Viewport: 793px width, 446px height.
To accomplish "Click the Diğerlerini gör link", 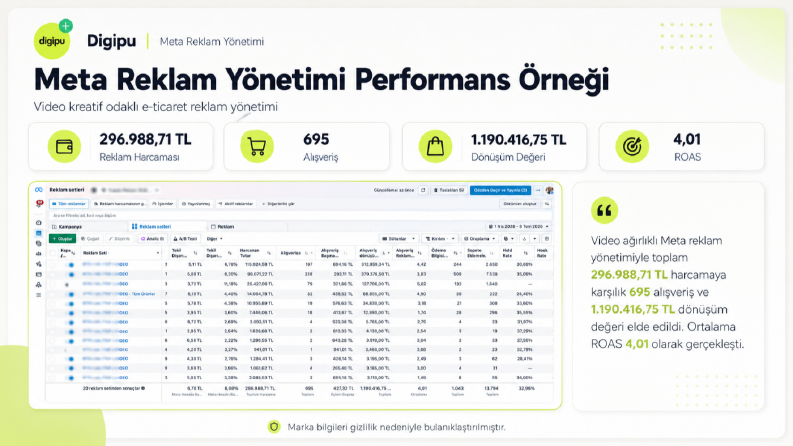I will pos(278,204).
